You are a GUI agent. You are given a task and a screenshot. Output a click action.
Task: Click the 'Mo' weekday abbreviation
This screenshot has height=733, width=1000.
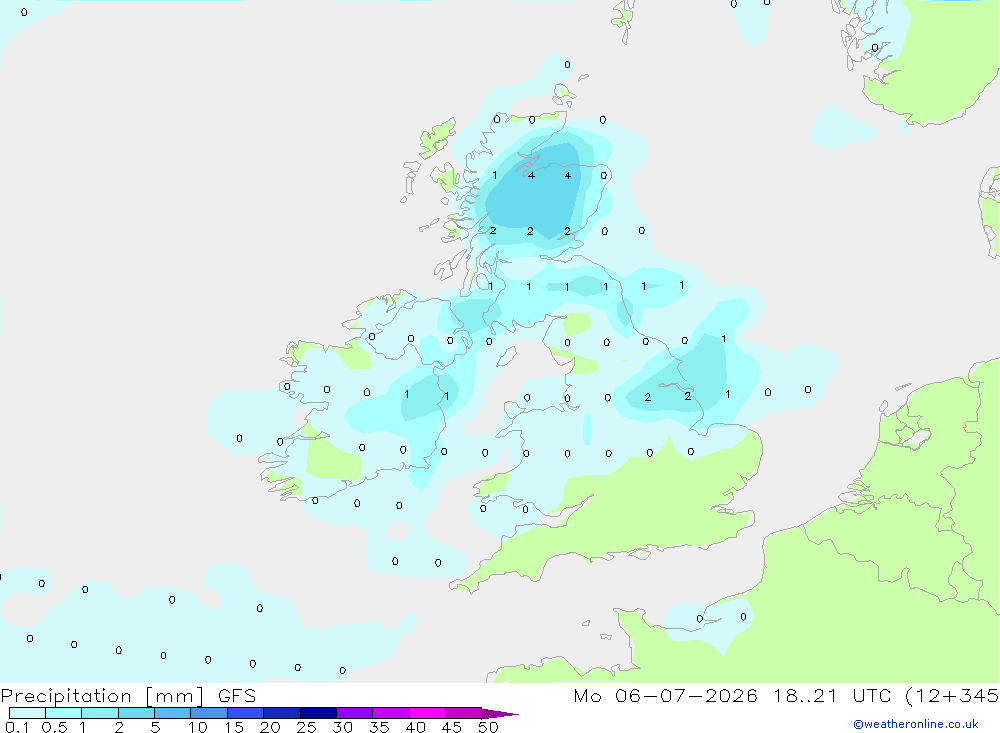tap(587, 695)
